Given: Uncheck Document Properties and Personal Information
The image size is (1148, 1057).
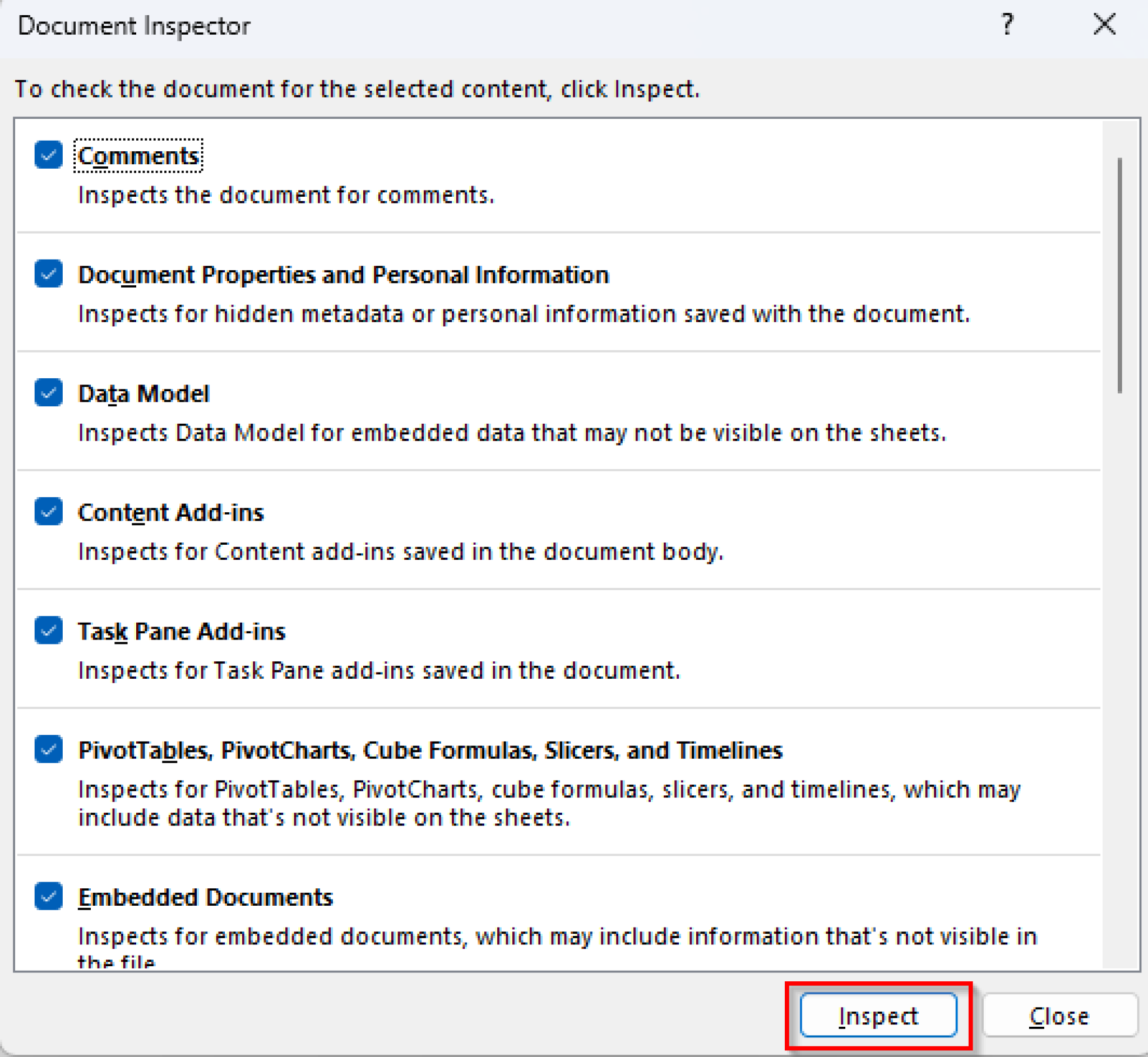Looking at the screenshot, I should 48,274.
